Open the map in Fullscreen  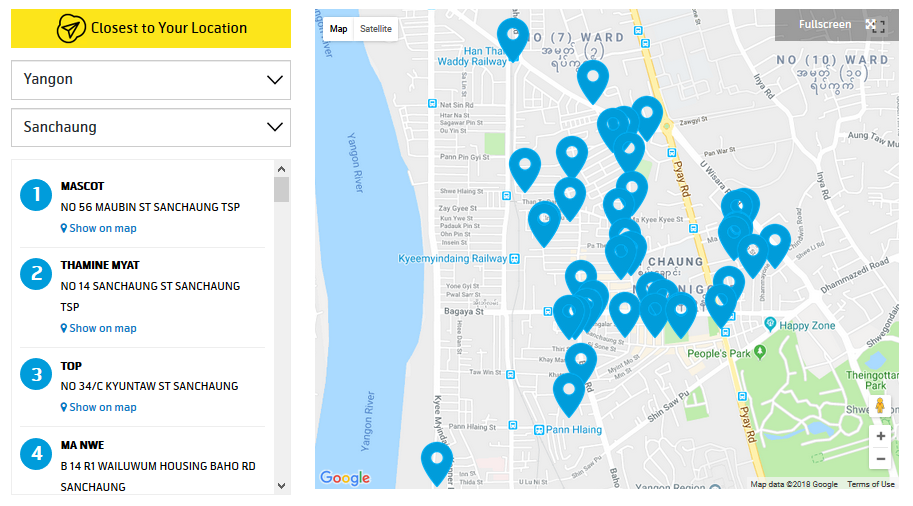click(x=836, y=24)
